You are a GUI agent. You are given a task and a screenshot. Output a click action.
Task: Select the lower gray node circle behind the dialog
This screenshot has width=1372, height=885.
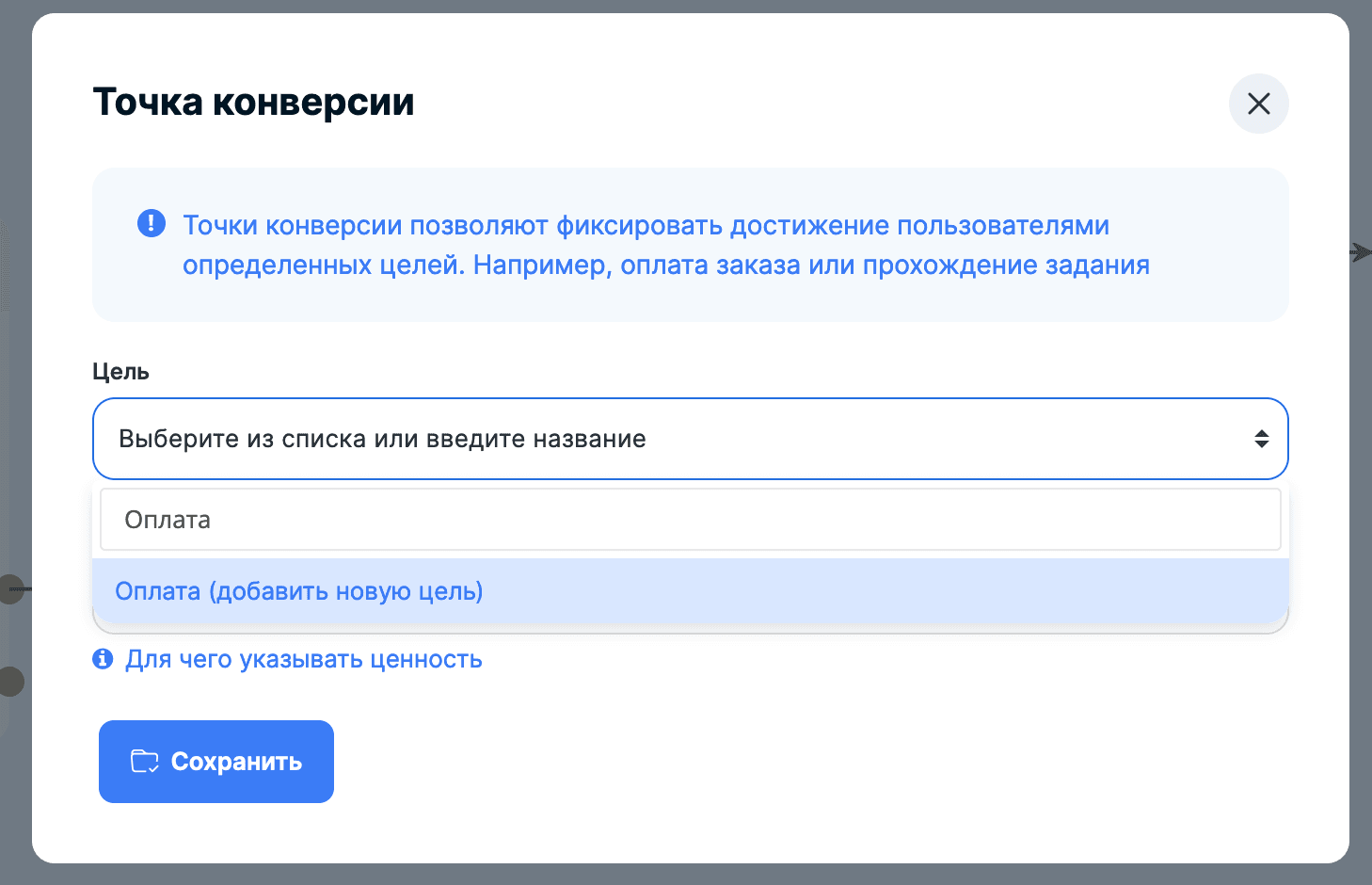11,681
